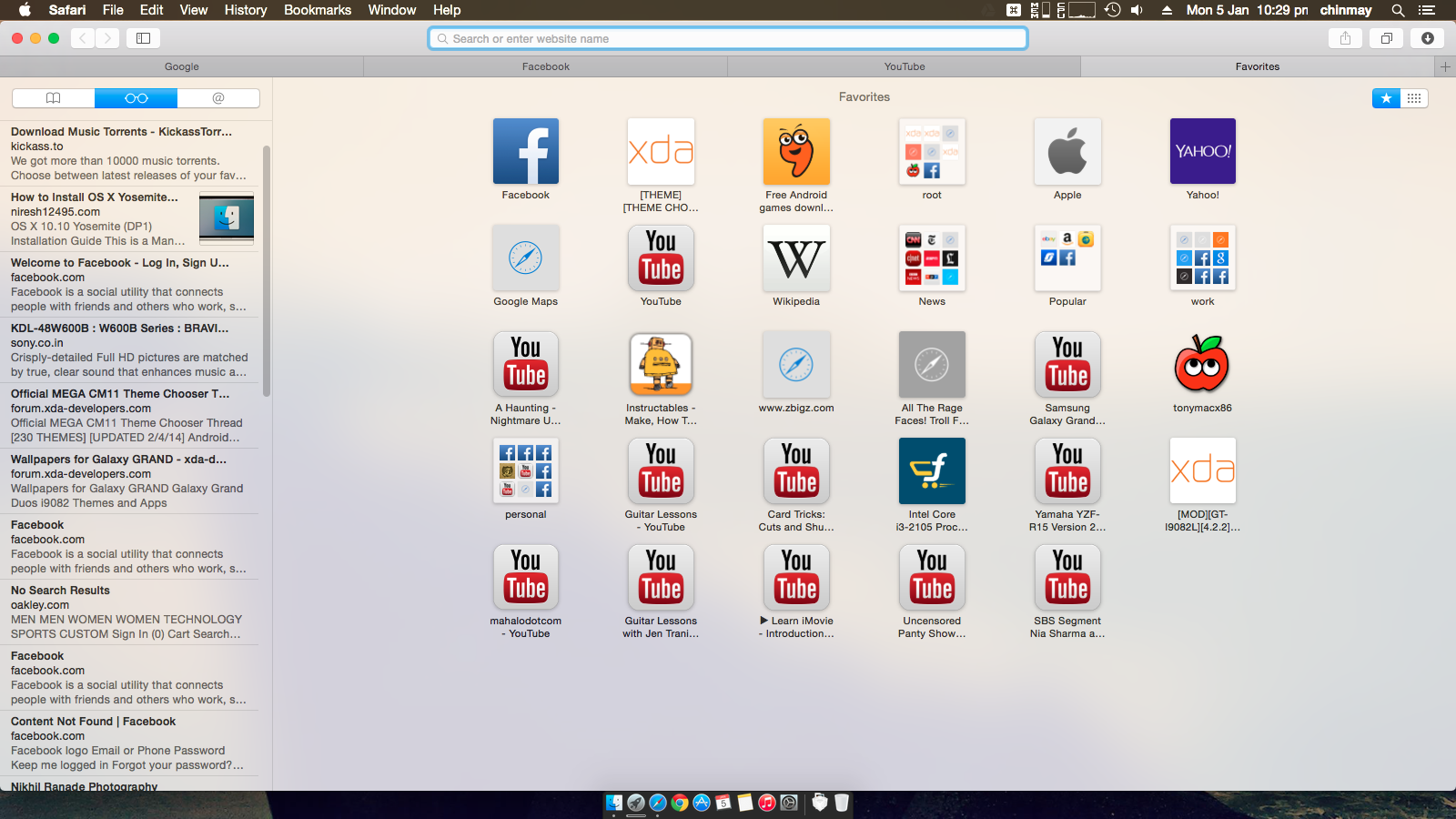Image resolution: width=1456 pixels, height=819 pixels.
Task: Open the personal favorites folder
Action: coord(526,470)
